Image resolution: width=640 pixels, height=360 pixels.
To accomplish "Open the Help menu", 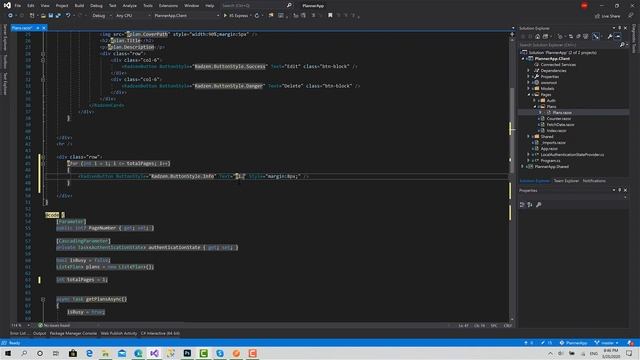I will [210, 6].
